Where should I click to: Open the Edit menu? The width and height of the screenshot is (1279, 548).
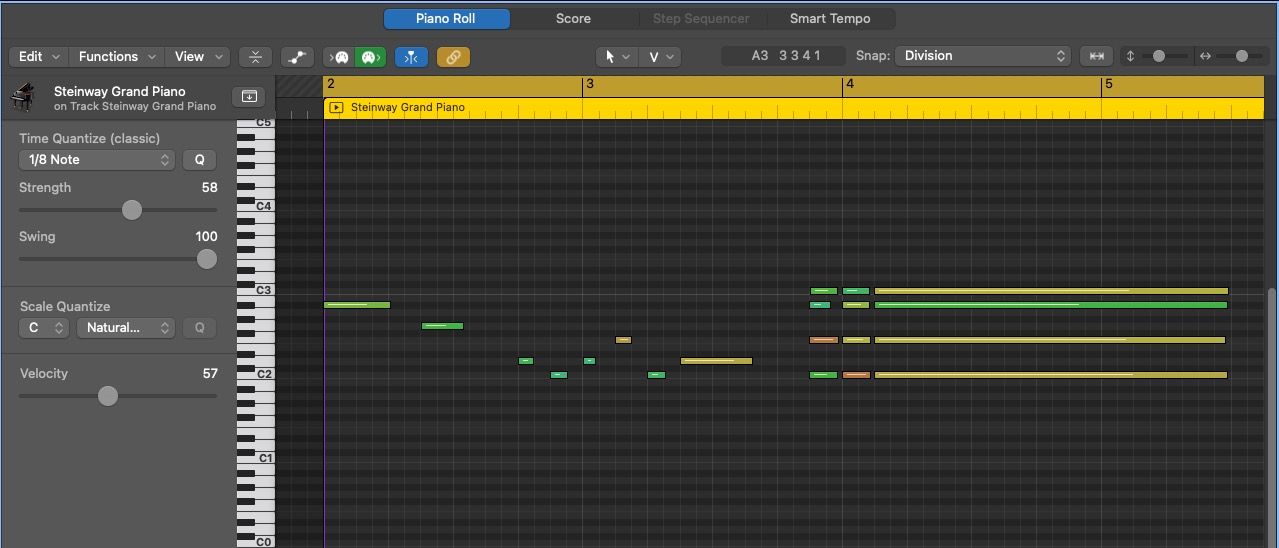click(40, 57)
